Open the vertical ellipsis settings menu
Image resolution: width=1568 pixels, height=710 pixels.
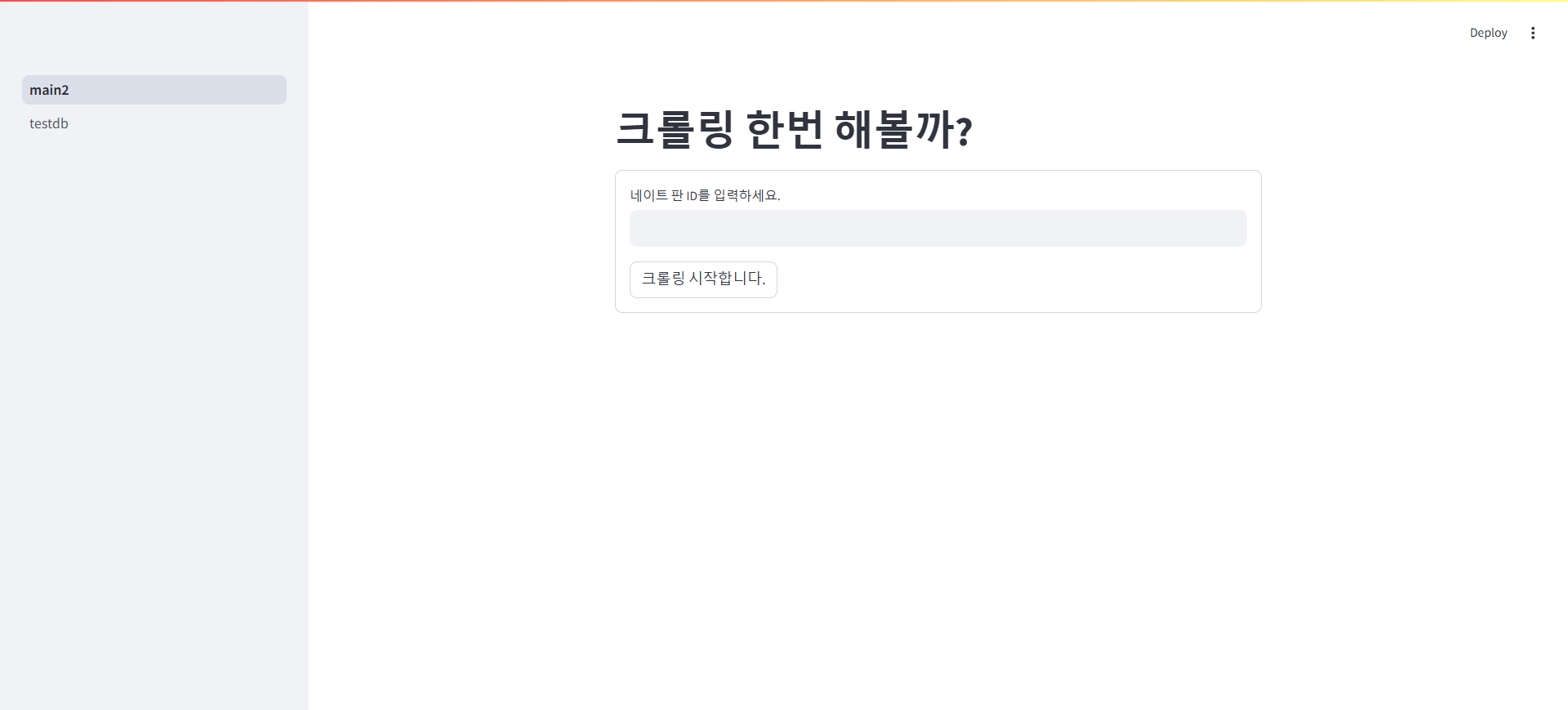(x=1533, y=33)
